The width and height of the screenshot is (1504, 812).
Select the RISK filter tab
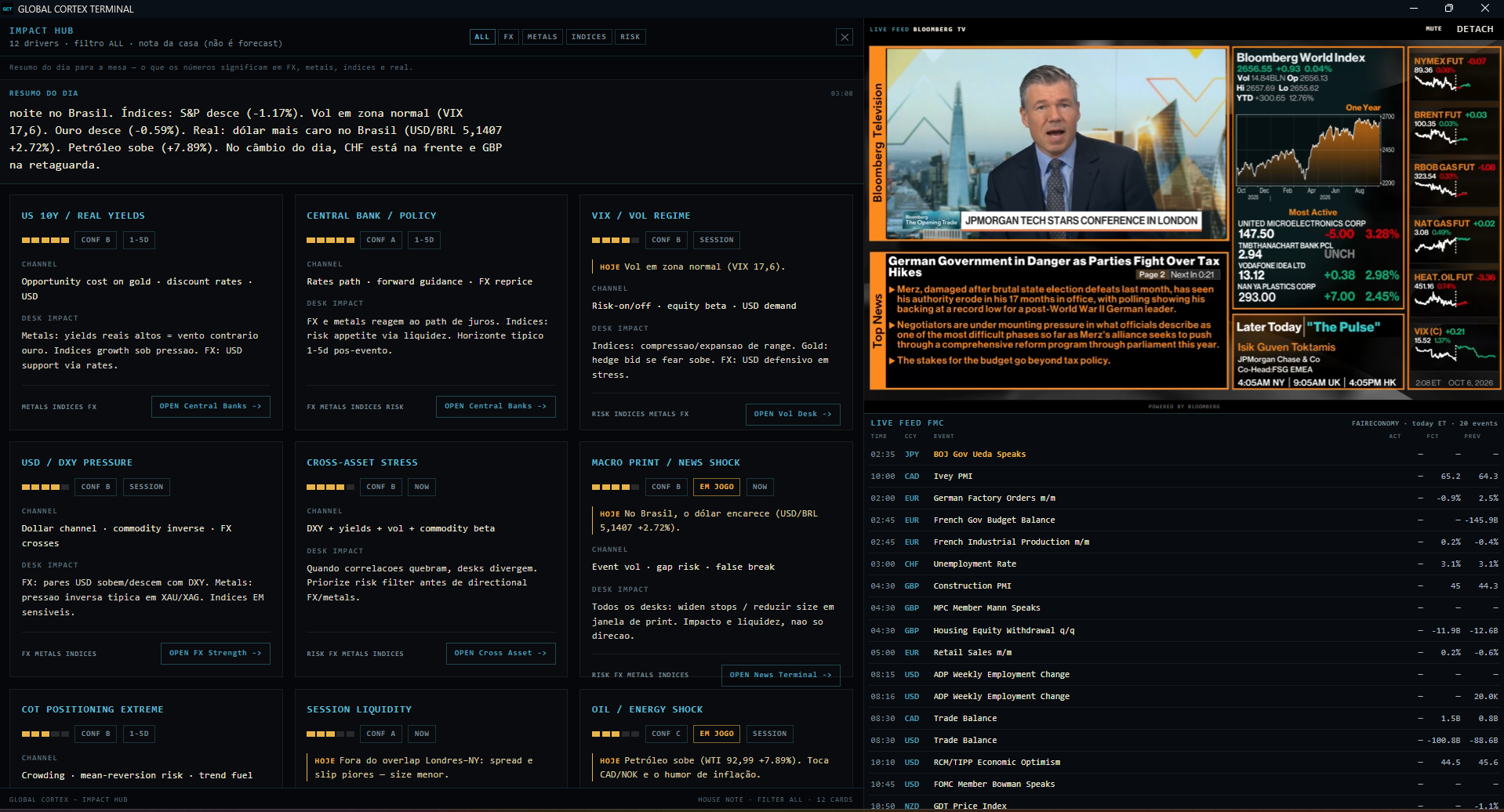point(630,37)
